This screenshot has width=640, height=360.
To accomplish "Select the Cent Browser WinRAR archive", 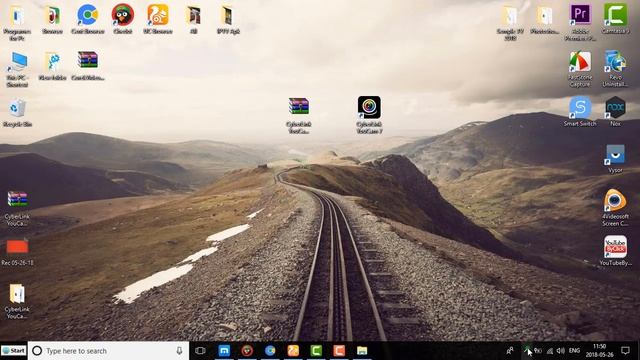I will coord(87,60).
